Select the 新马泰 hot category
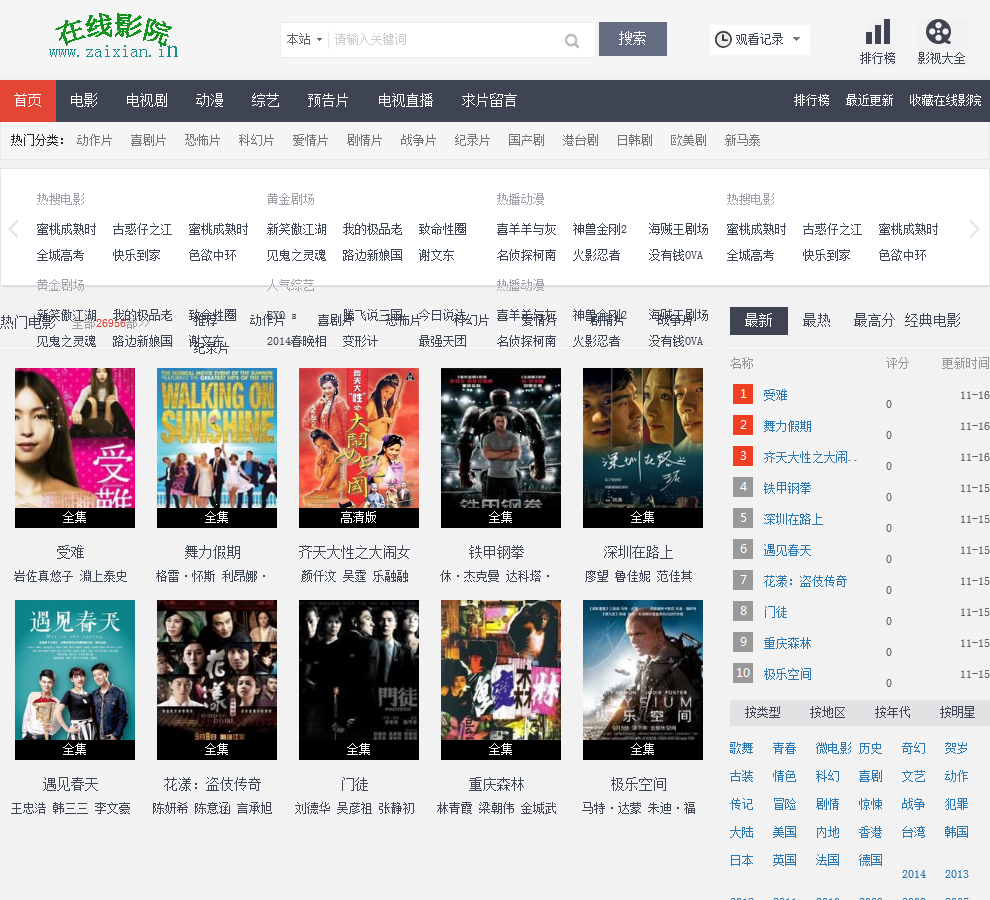 (x=742, y=140)
